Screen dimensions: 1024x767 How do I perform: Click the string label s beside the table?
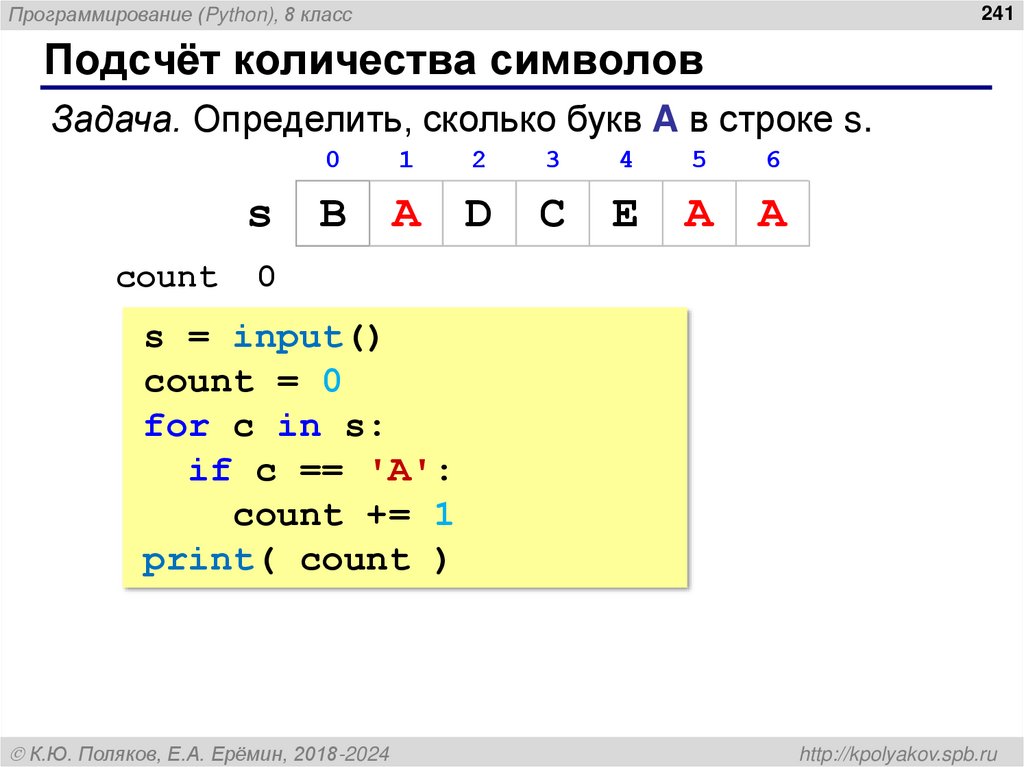coord(260,213)
